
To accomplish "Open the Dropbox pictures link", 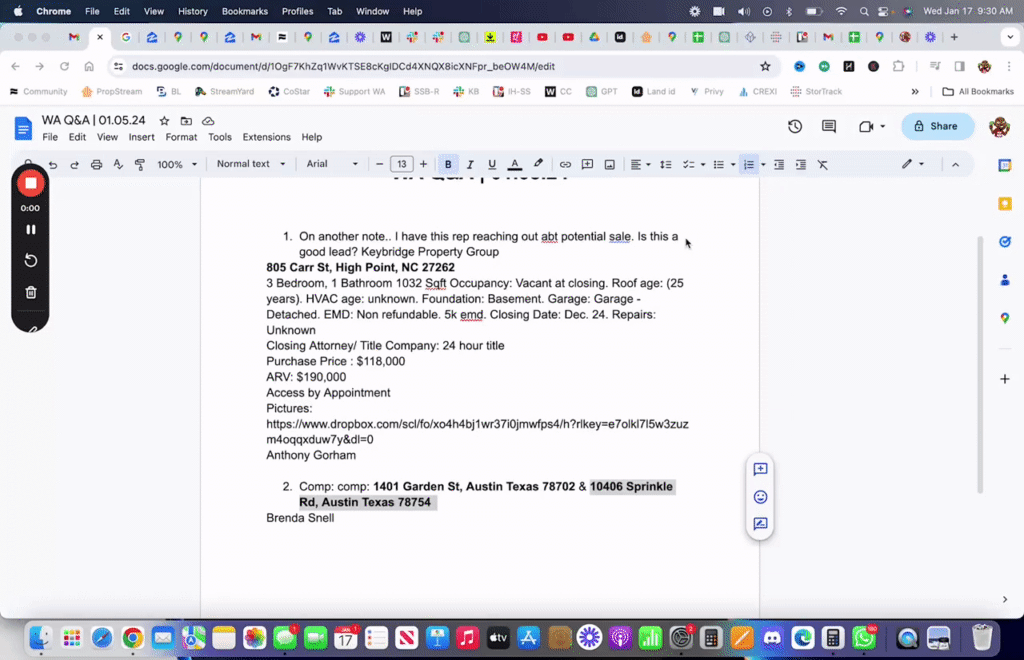I will [477, 432].
